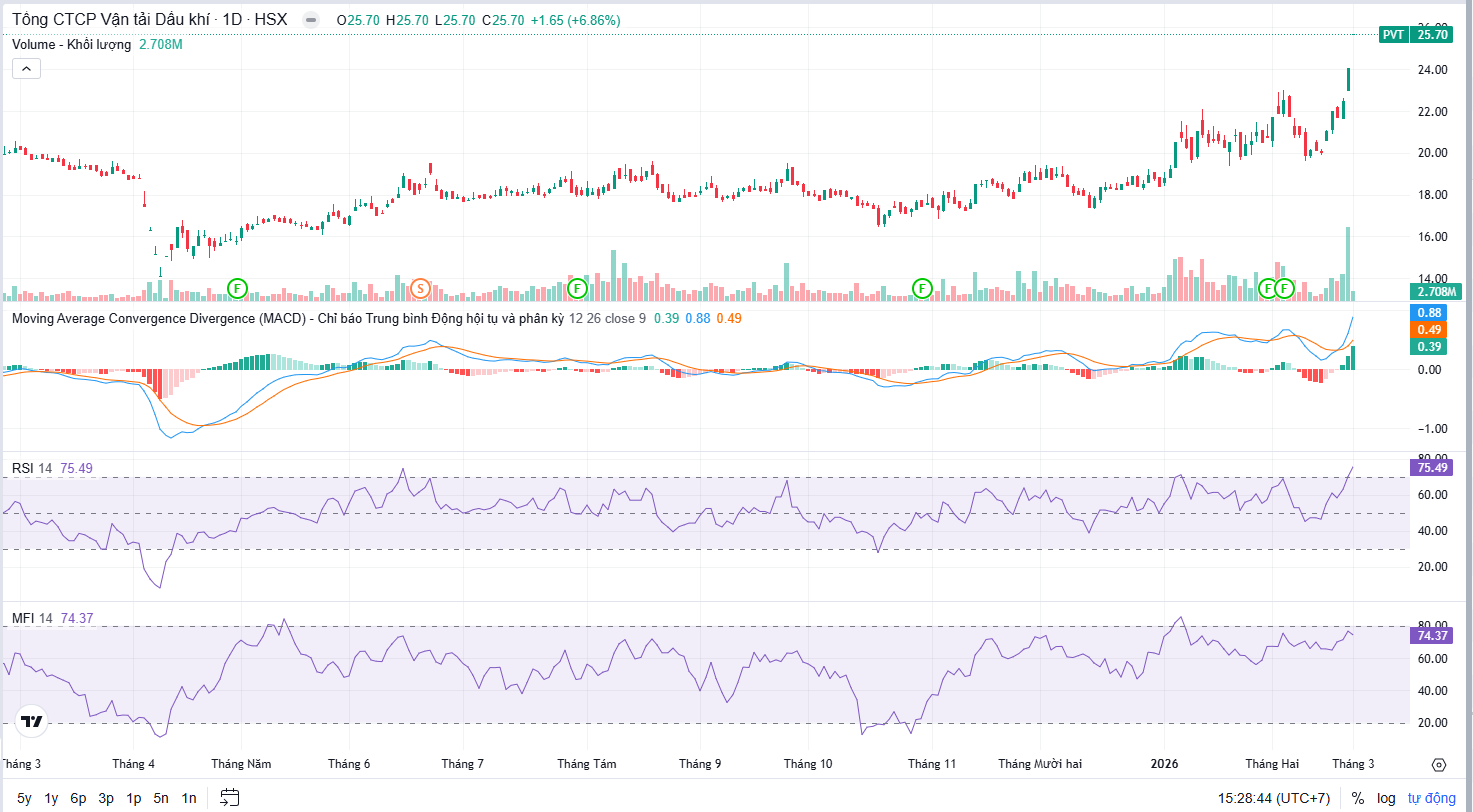Click the TradingView logo icon

32,722
